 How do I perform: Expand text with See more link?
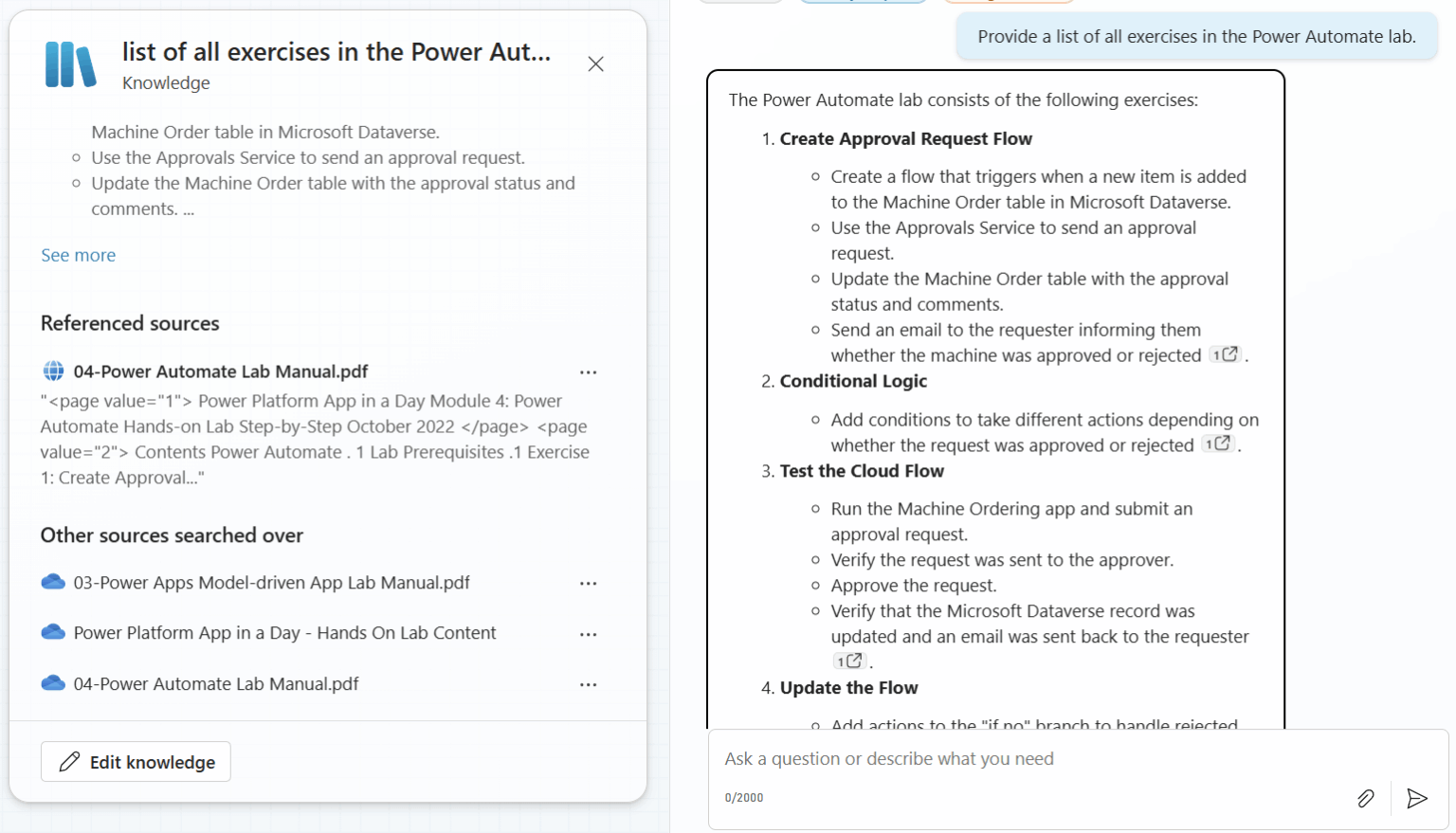pyautogui.click(x=78, y=255)
